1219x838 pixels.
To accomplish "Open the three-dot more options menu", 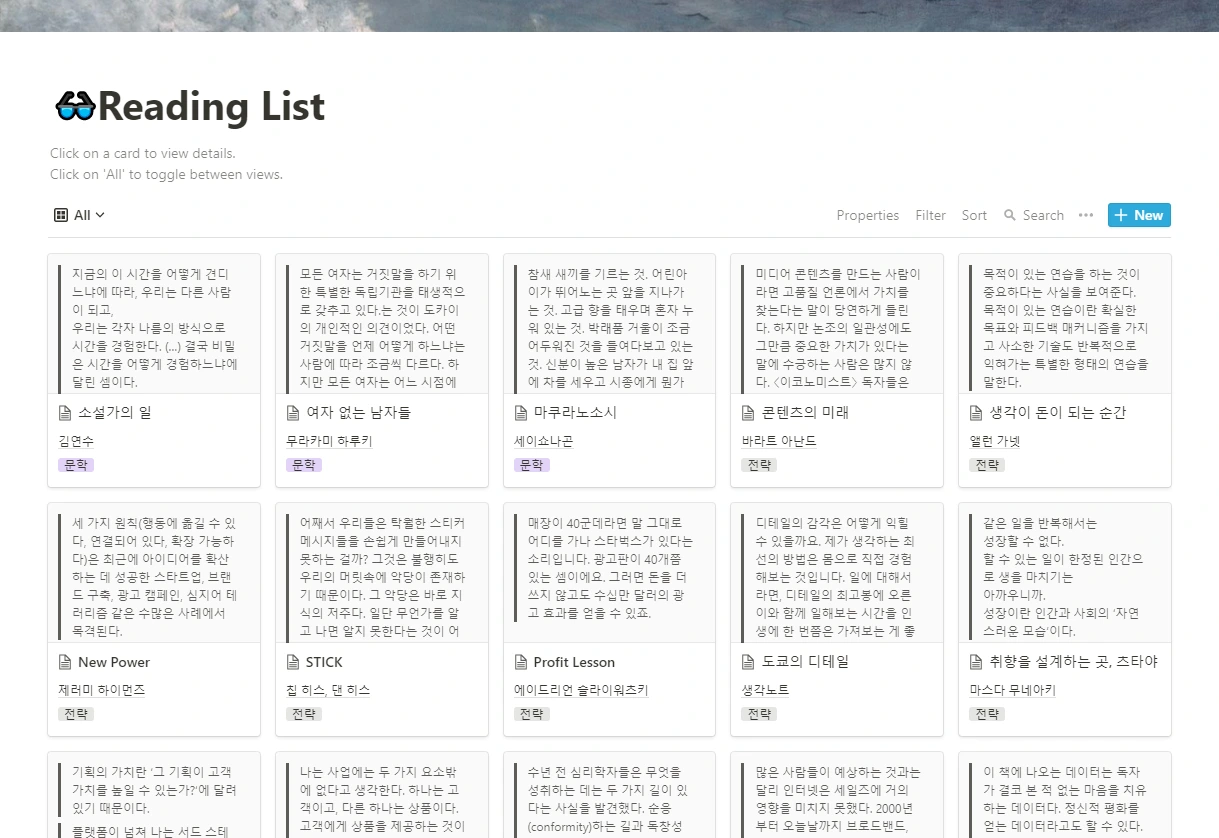I will coord(1086,215).
